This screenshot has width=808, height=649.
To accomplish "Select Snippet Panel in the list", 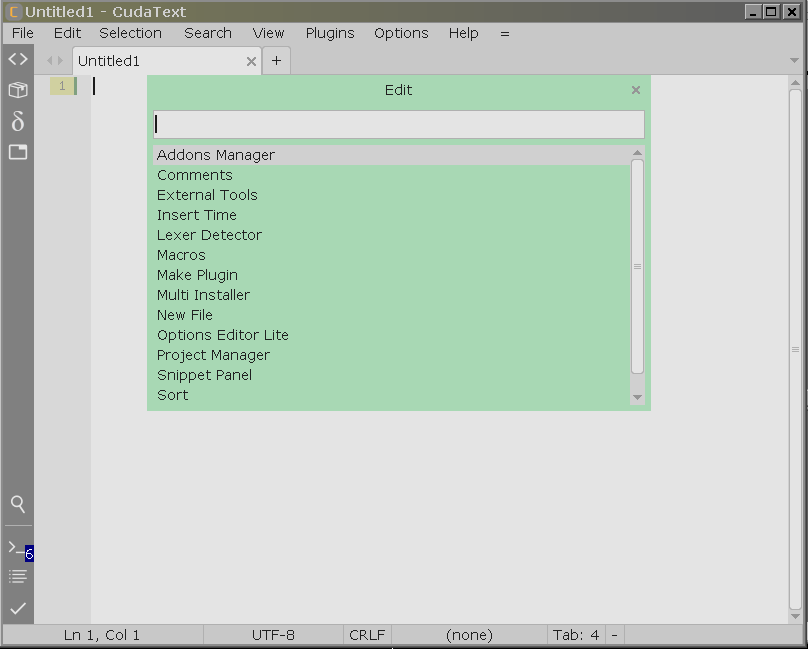I will (x=392, y=375).
